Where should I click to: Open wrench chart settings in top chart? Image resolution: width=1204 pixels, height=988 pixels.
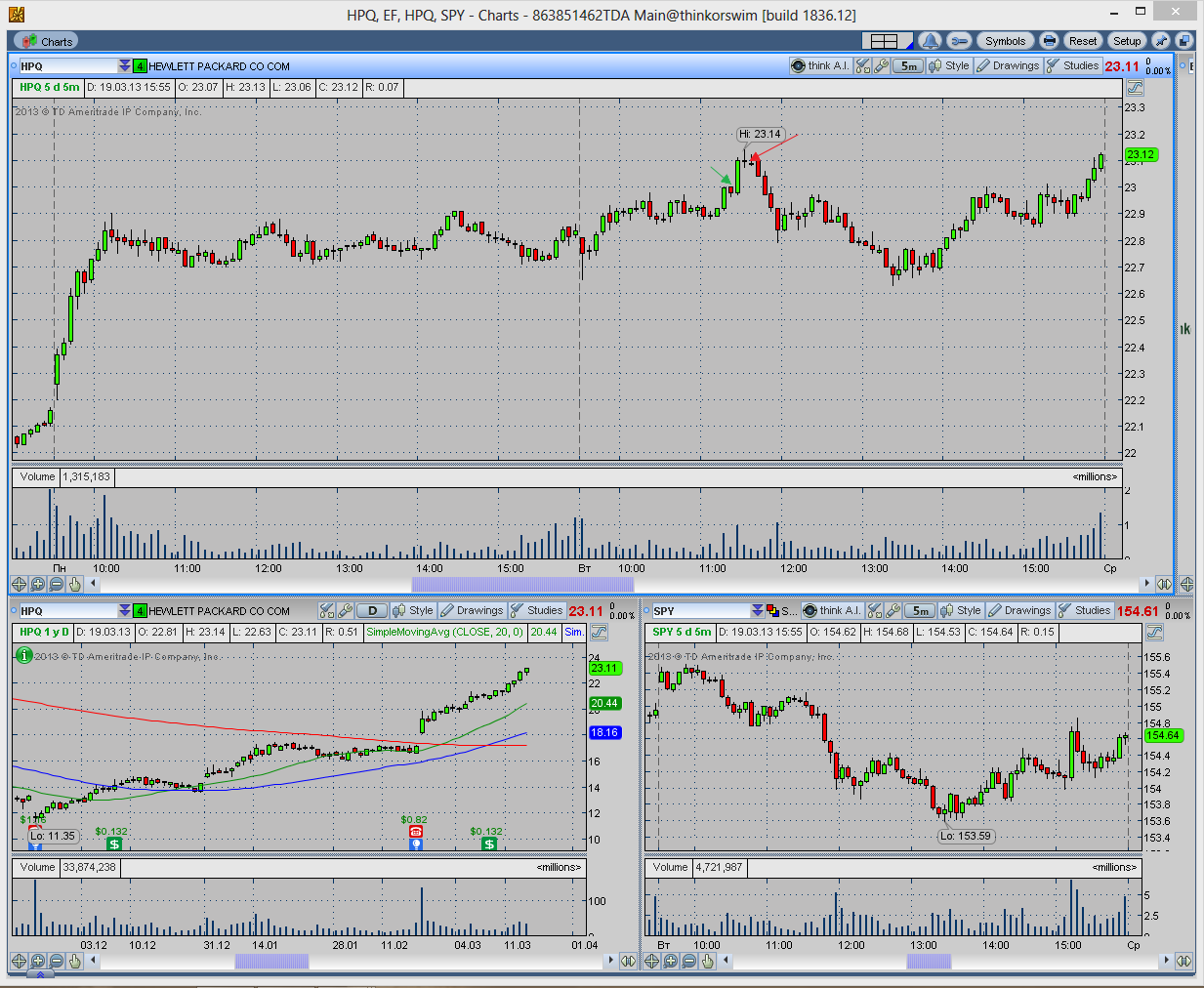tap(881, 65)
